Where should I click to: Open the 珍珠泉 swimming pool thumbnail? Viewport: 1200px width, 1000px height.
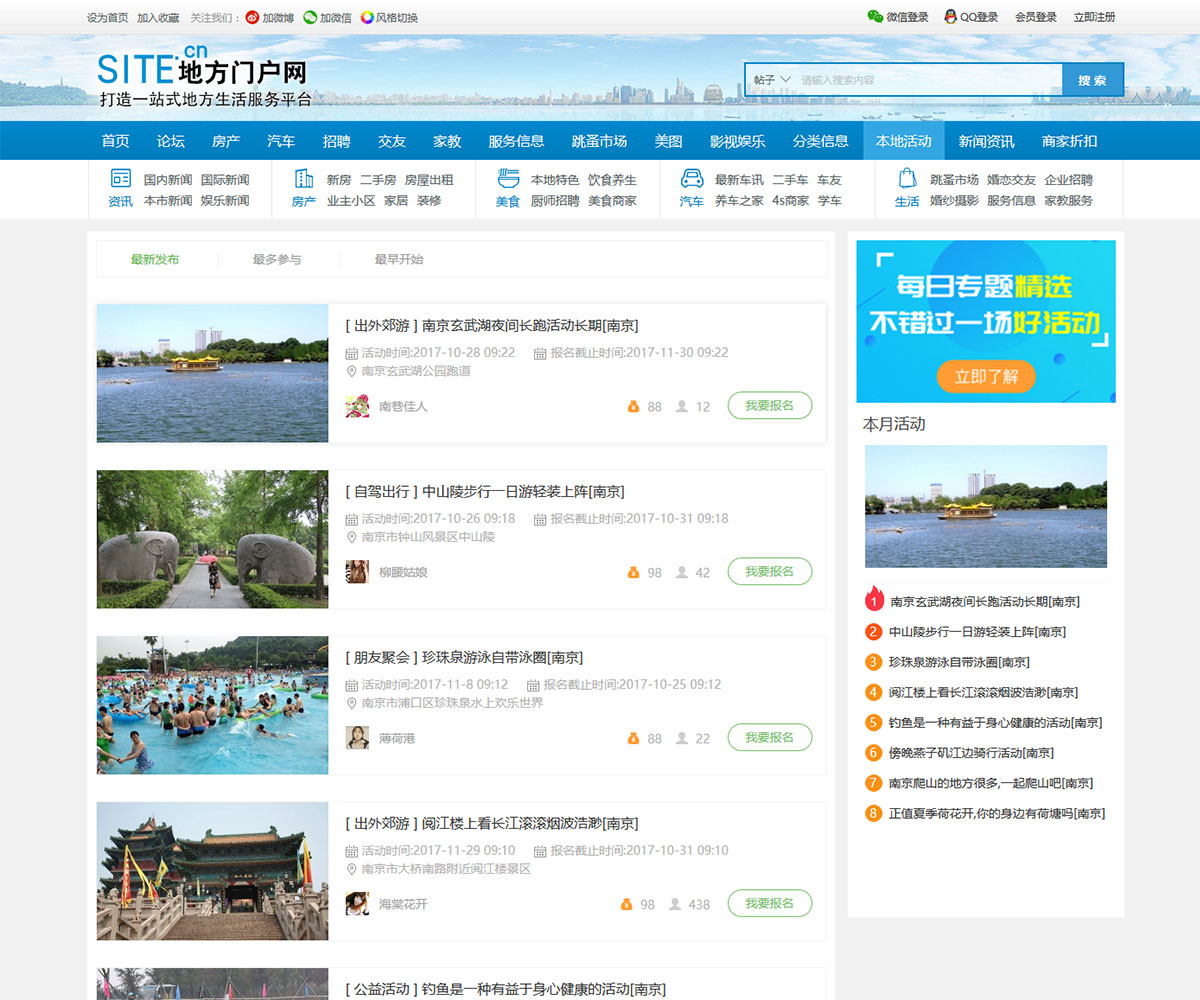(212, 705)
